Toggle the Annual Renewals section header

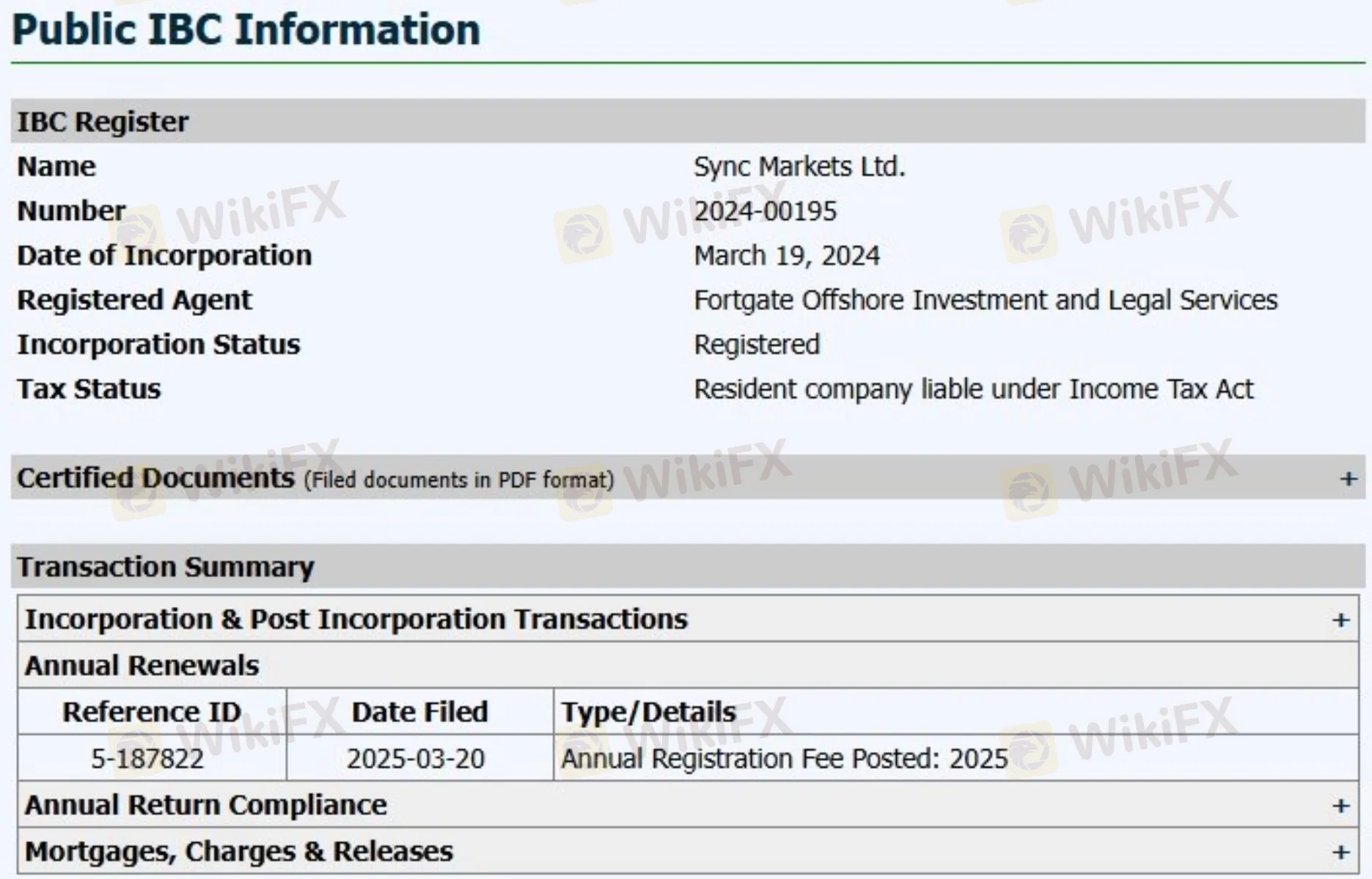142,666
